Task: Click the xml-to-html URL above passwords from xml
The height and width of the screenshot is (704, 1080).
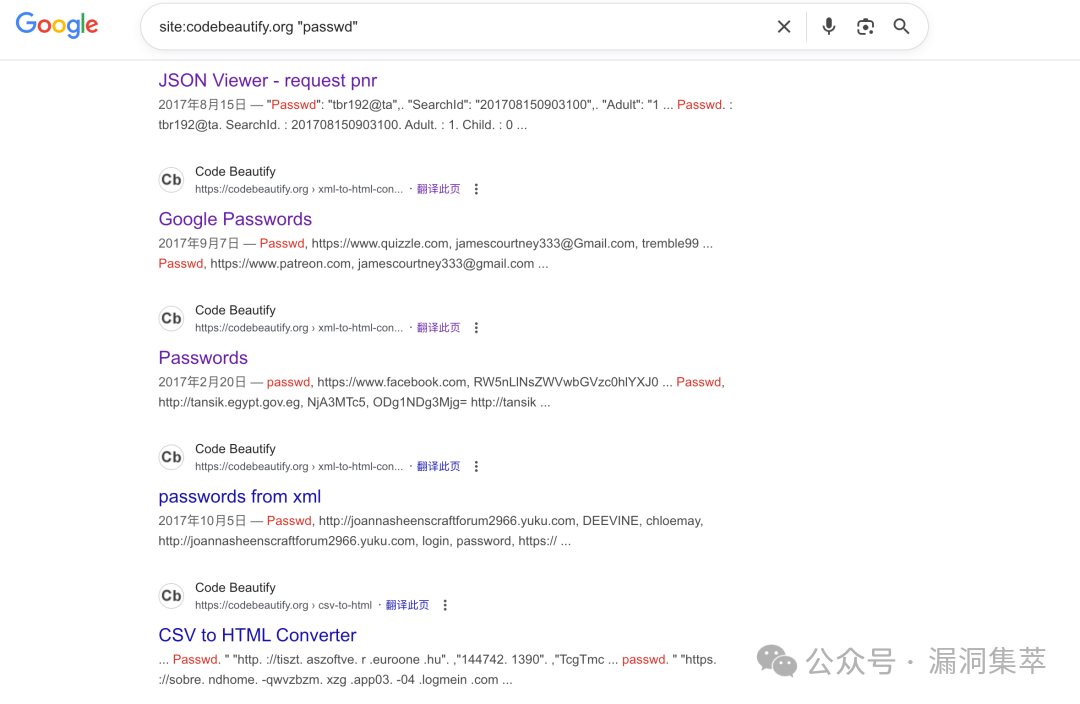Action: click(299, 466)
